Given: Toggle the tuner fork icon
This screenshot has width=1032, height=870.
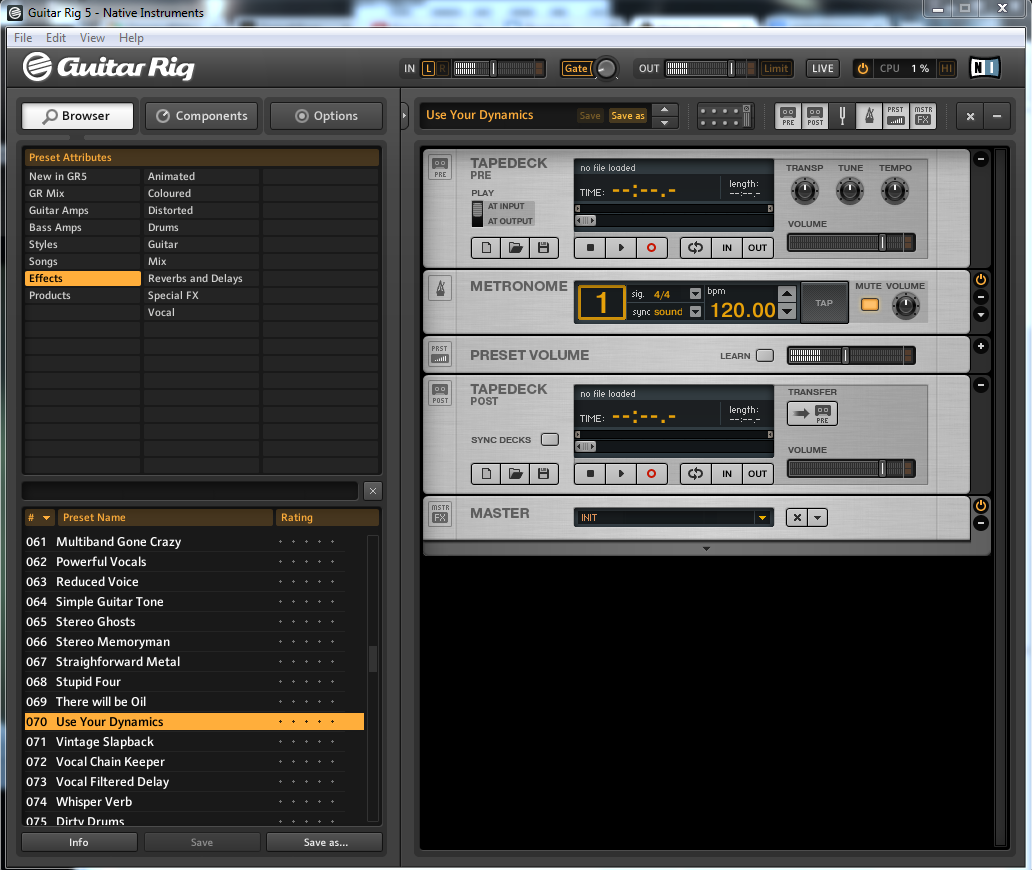Looking at the screenshot, I should [842, 116].
